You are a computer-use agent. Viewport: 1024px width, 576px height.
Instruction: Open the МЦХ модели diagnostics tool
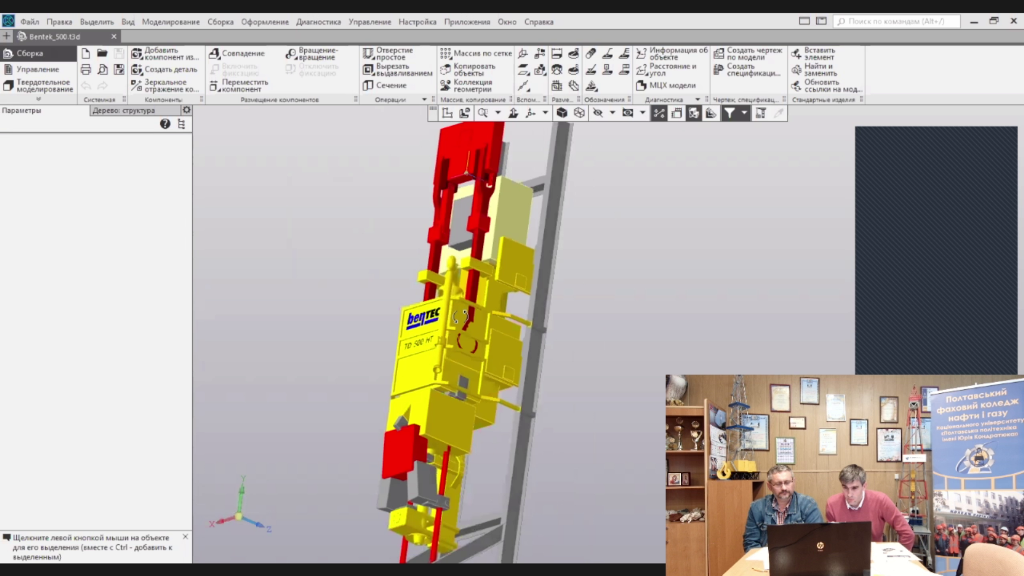point(666,86)
